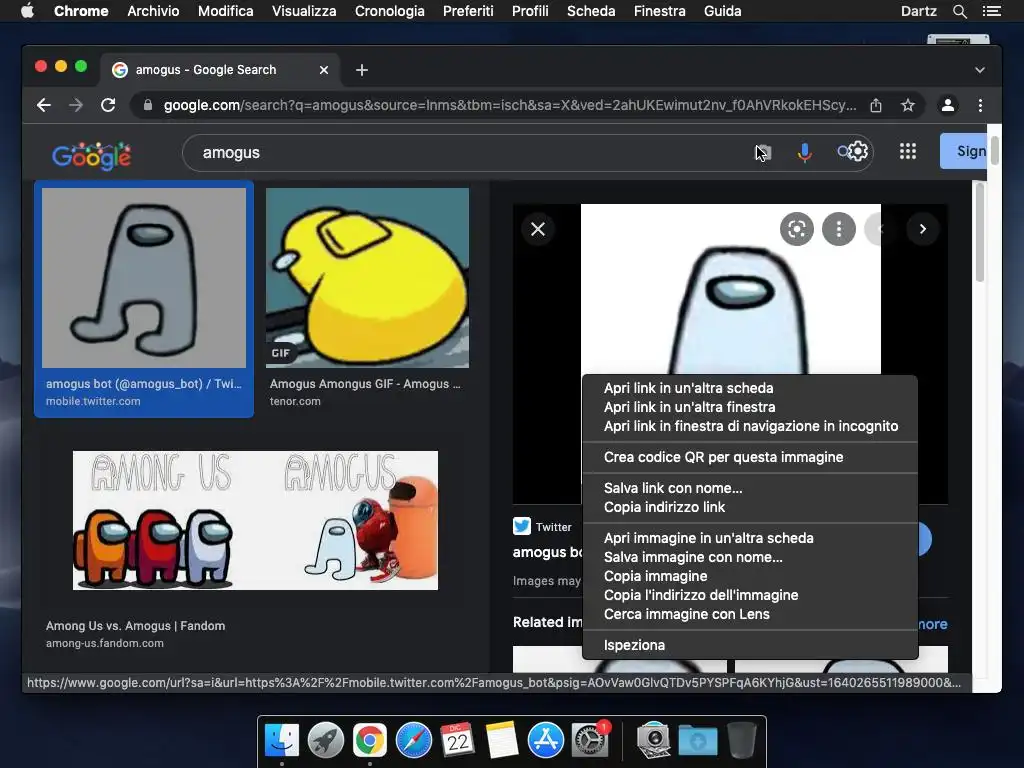Select the gray amogus bot thumbnail
1024x768 pixels.
point(144,278)
